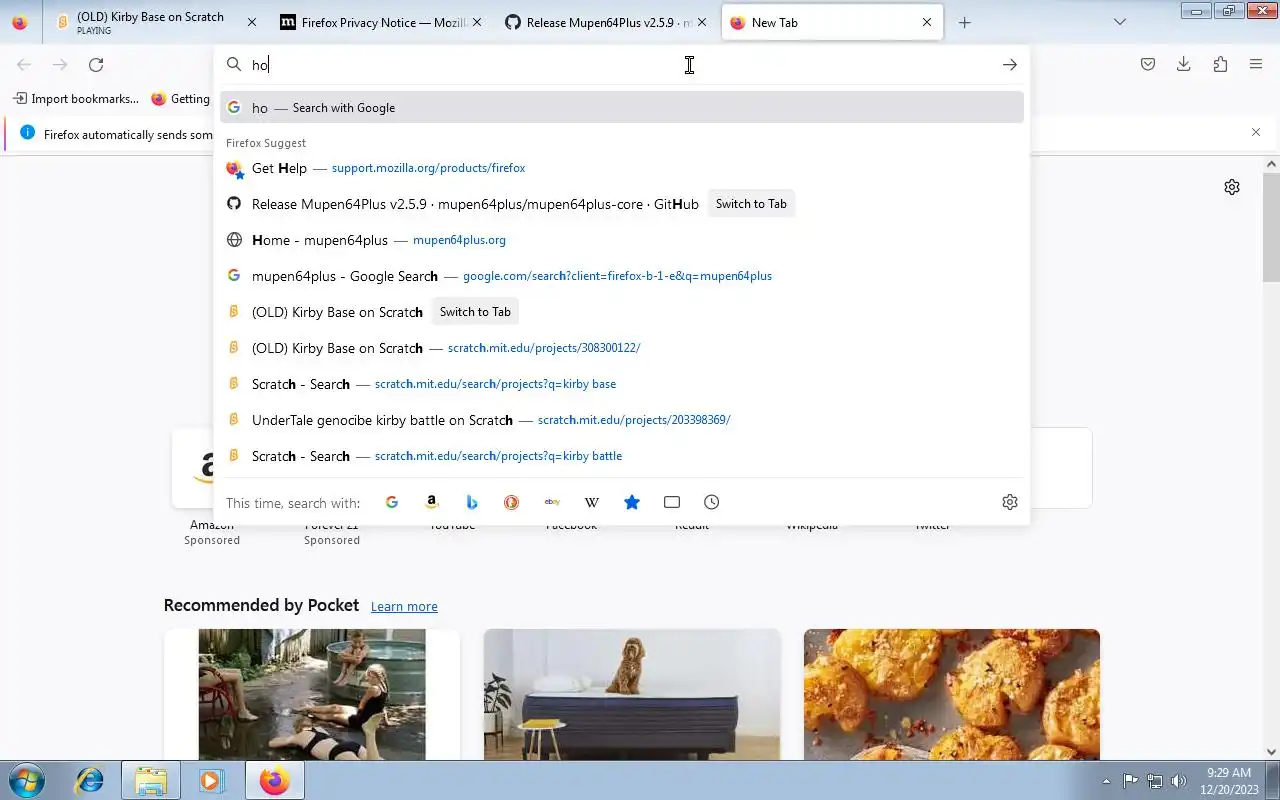1280x800 pixels.
Task: Open the Downloads panel
Action: point(1184,65)
